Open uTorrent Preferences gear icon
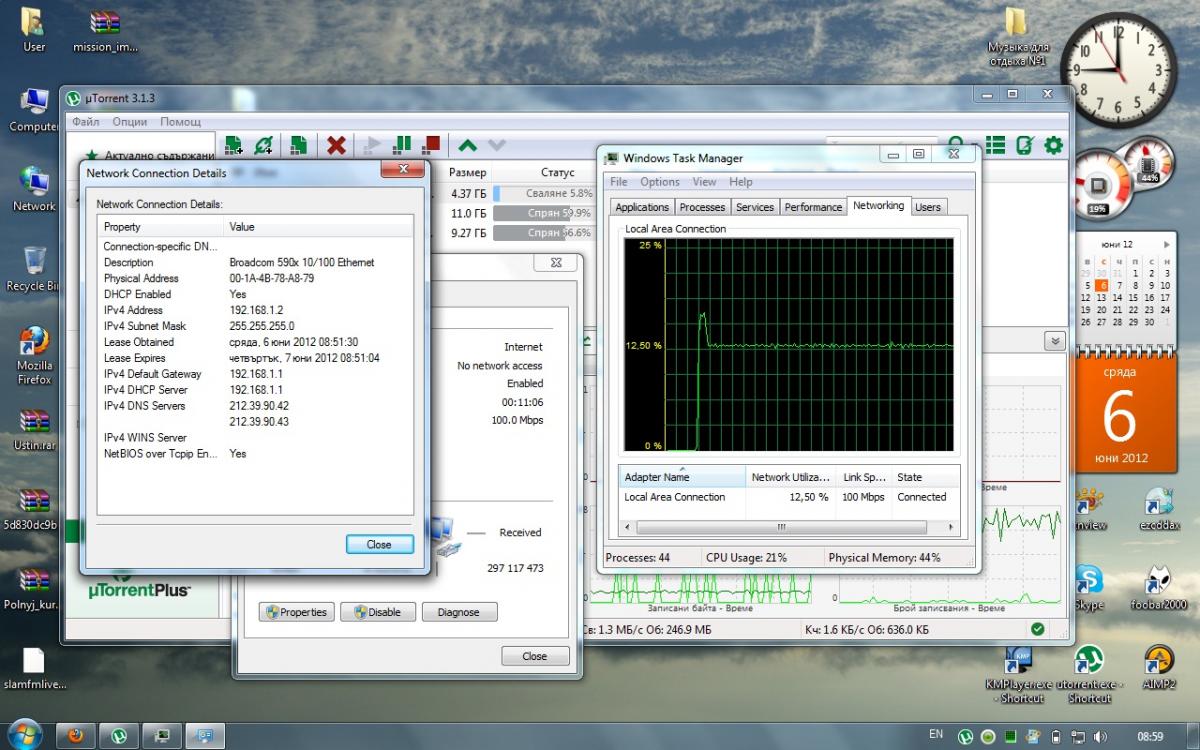The height and width of the screenshot is (750, 1200). [1053, 146]
